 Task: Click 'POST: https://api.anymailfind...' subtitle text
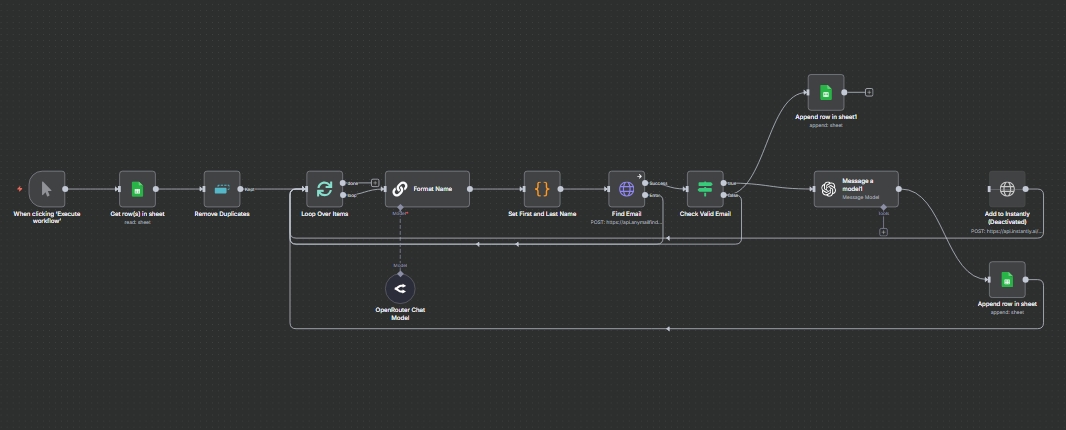pos(627,222)
